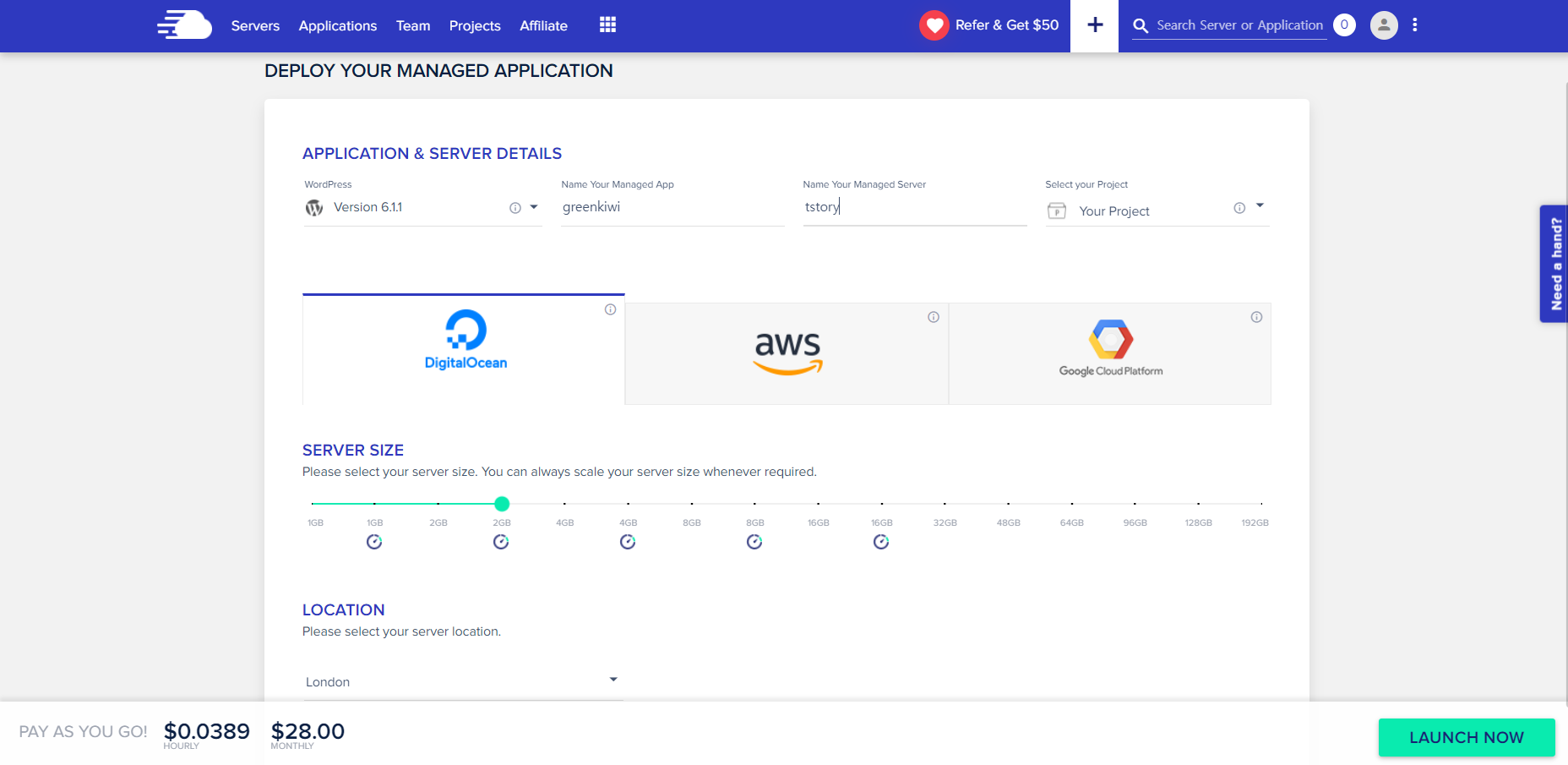Expand the Select your Project dropdown arrow

(1260, 205)
